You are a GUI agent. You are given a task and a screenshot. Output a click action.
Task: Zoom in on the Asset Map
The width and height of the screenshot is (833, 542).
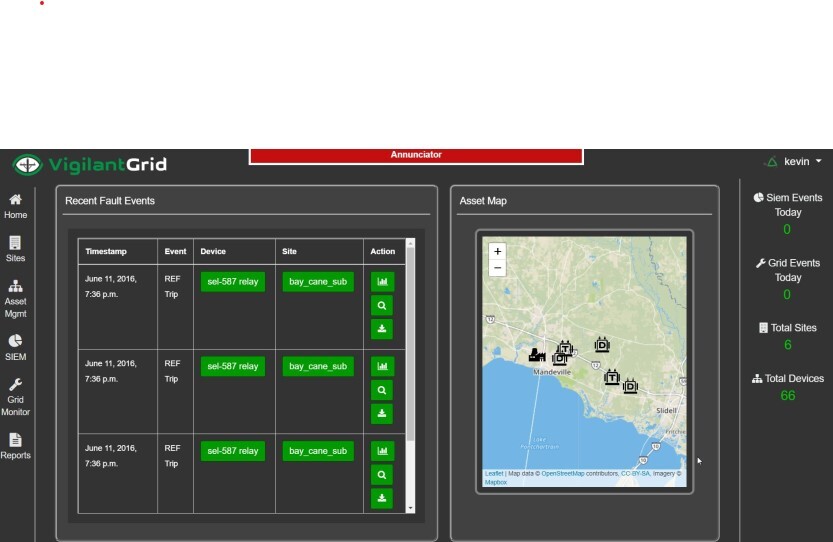tap(497, 251)
